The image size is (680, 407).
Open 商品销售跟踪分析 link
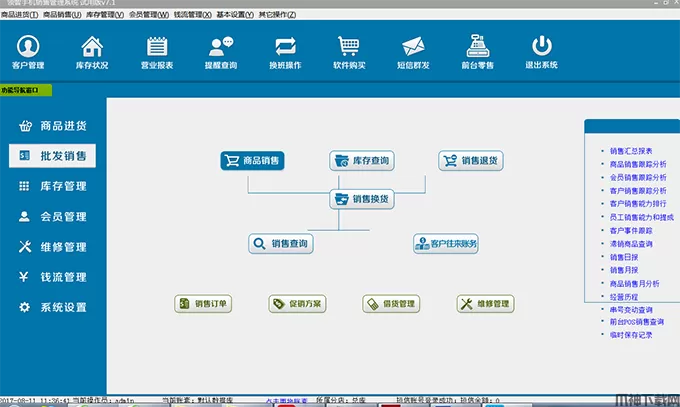(638, 164)
